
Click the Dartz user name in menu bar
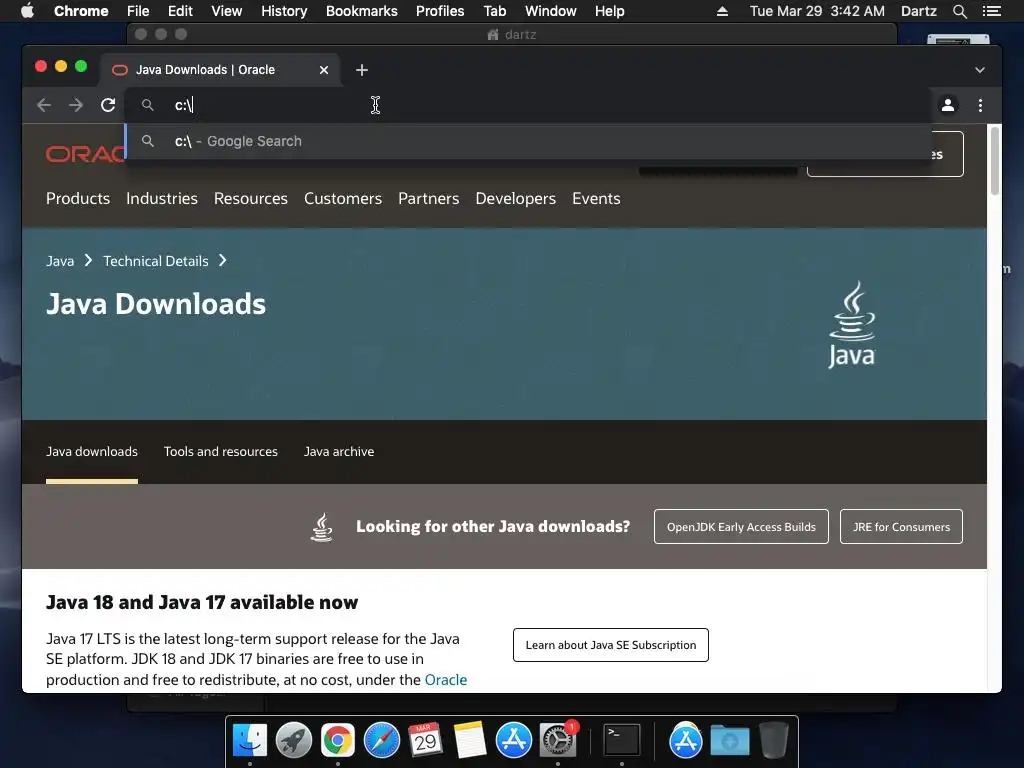(x=919, y=11)
